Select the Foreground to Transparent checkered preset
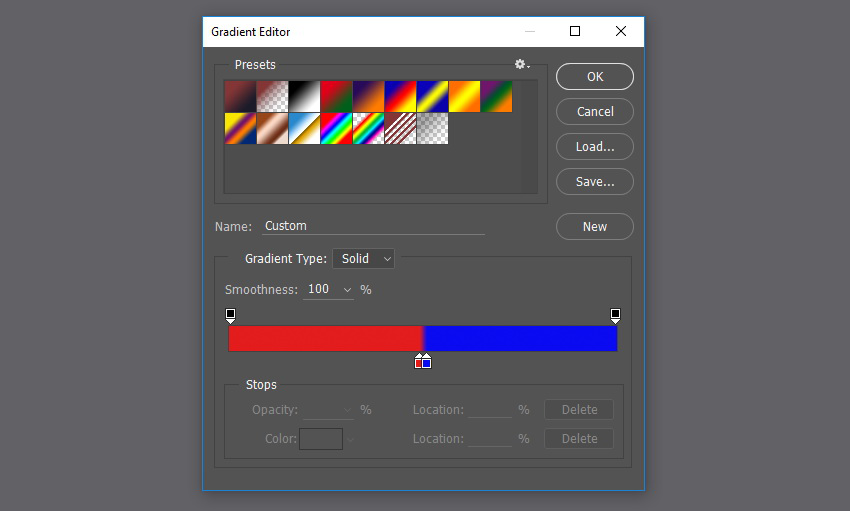 272,96
